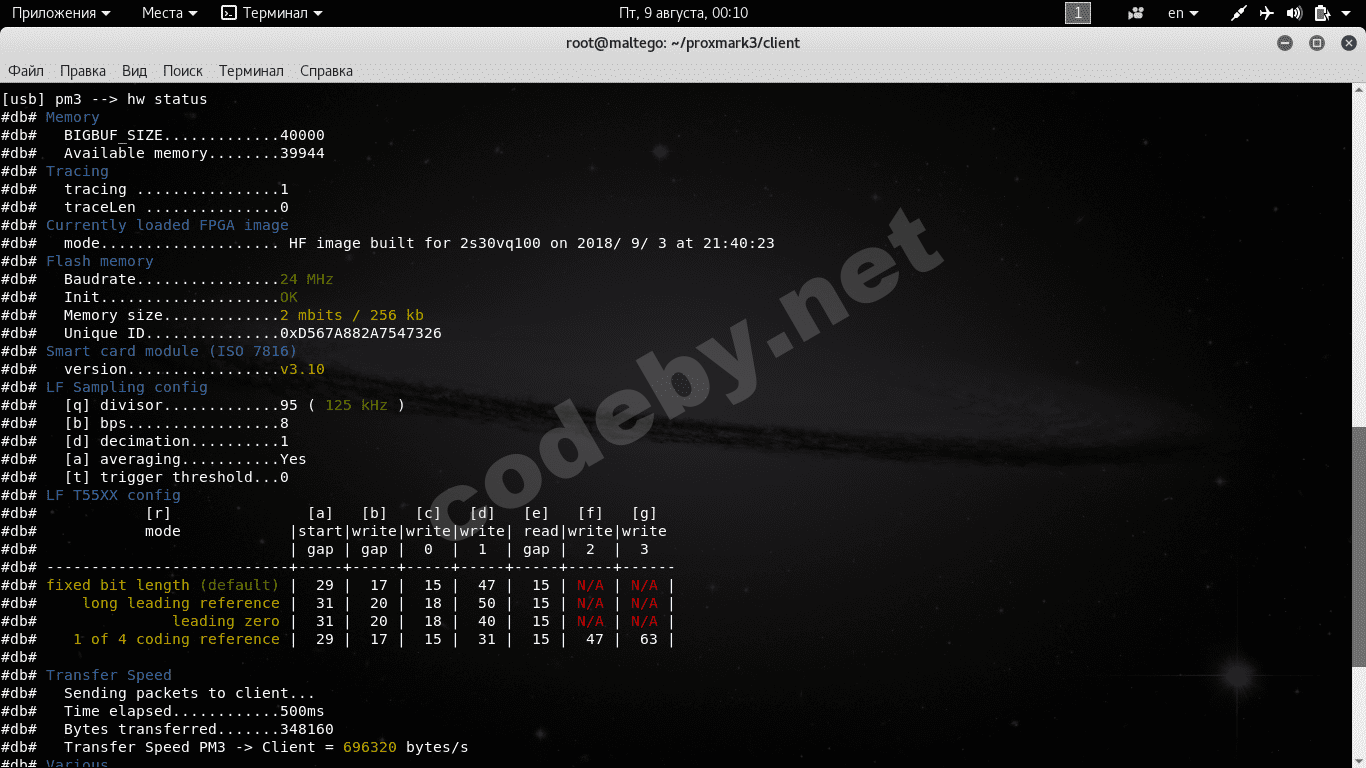Click the "[d] decimation" line
Screen dimensions: 1366x768
[x=176, y=441]
